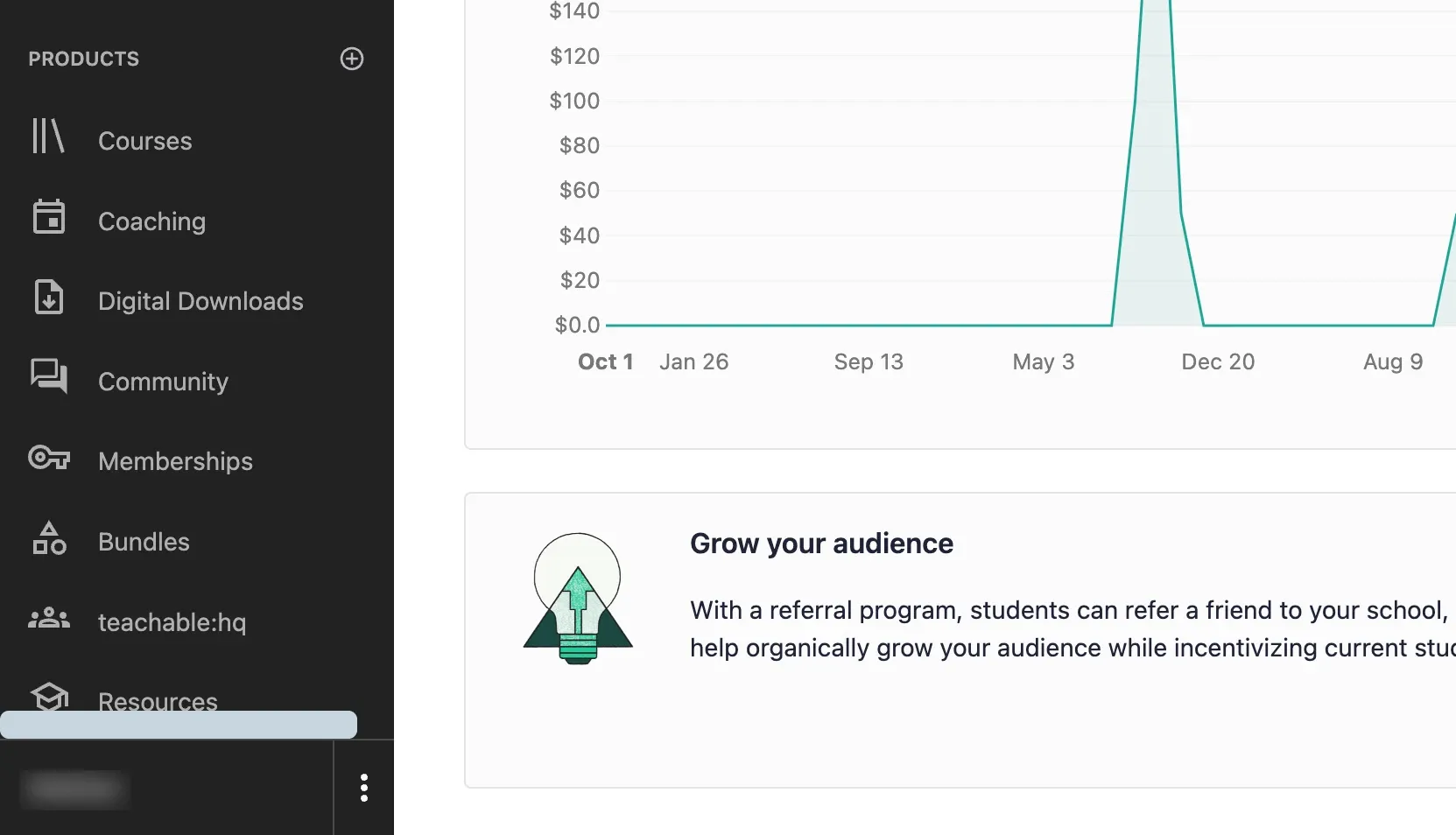The height and width of the screenshot is (835, 1456).
Task: Click the teachable:hq people icon
Action: pyautogui.click(x=49, y=619)
